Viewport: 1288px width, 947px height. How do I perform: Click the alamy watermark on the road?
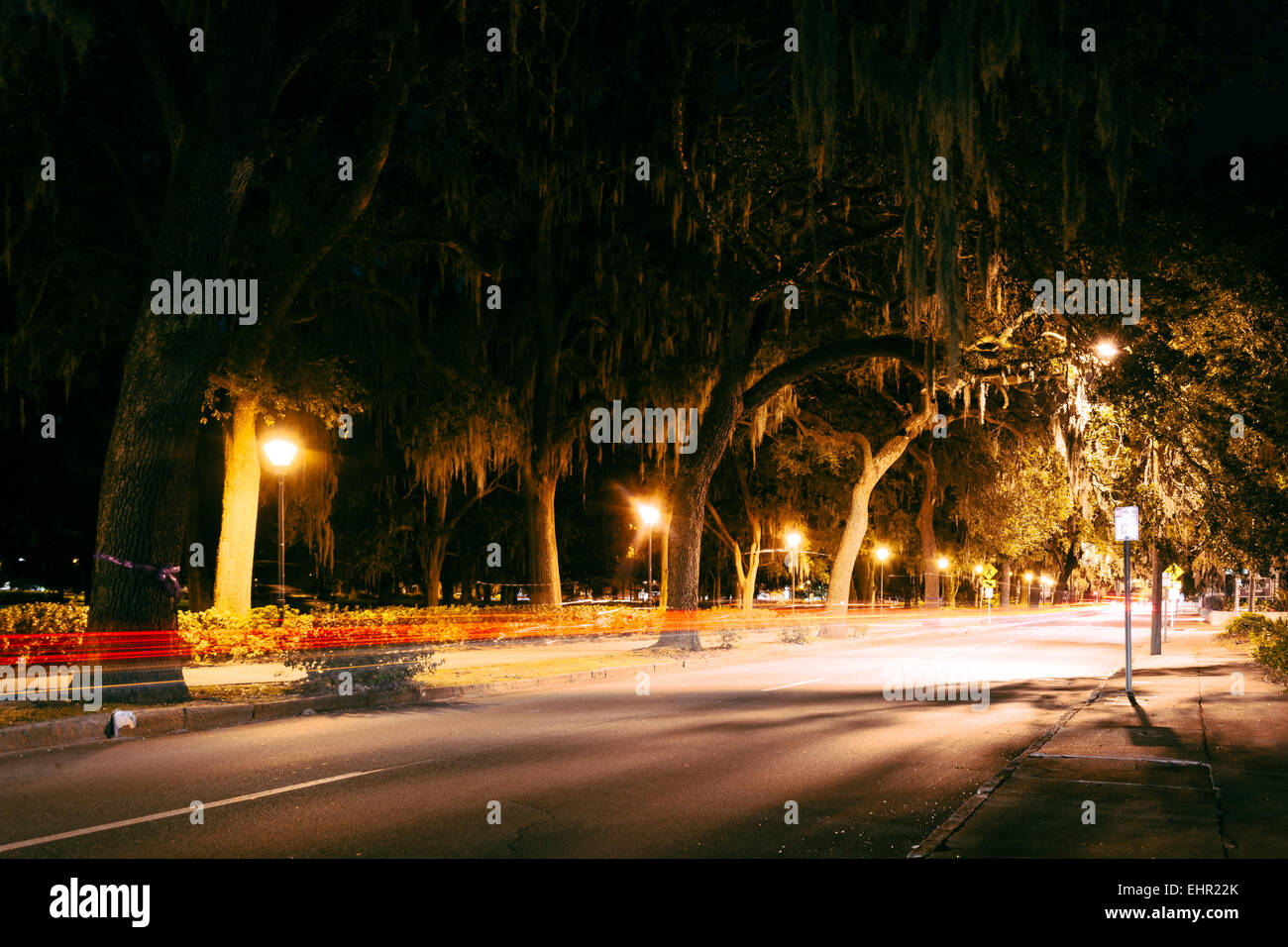(x=935, y=684)
